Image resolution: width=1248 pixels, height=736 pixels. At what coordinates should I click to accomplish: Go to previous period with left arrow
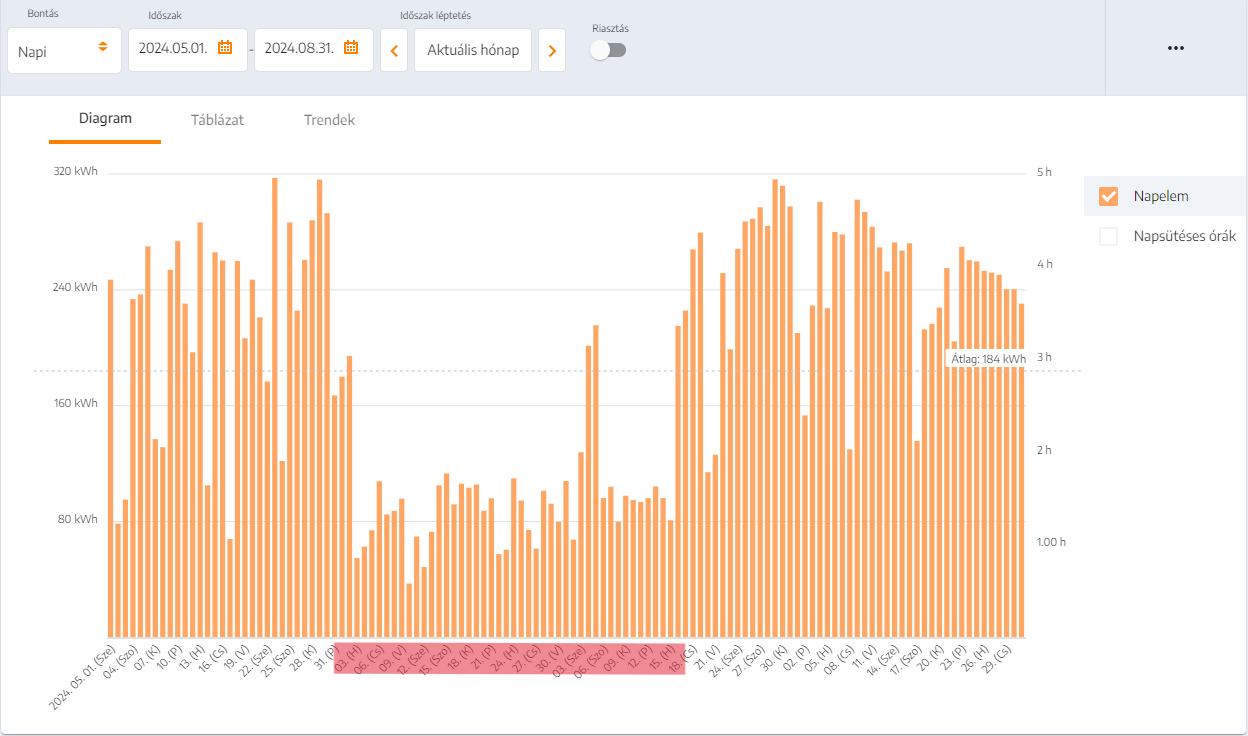point(394,50)
